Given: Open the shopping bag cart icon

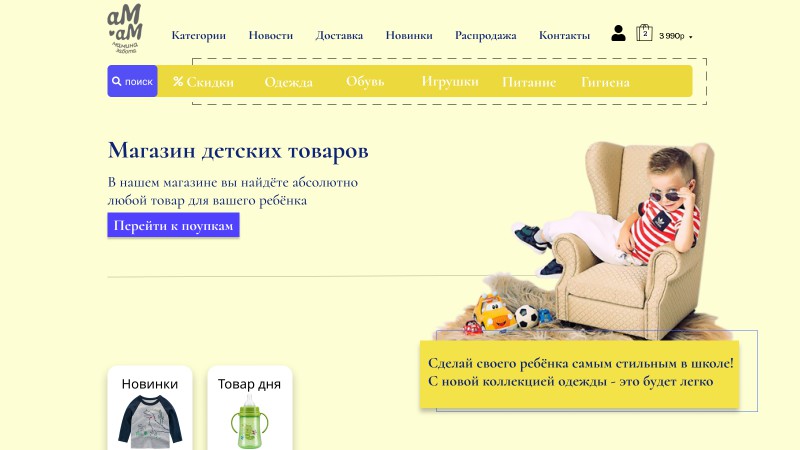Looking at the screenshot, I should (644, 33).
